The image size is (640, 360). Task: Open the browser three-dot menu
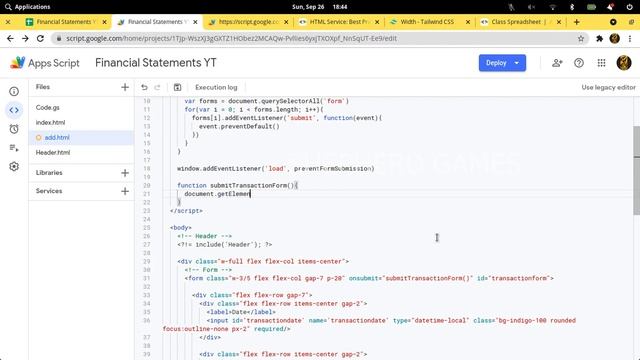pyautogui.click(x=630, y=38)
